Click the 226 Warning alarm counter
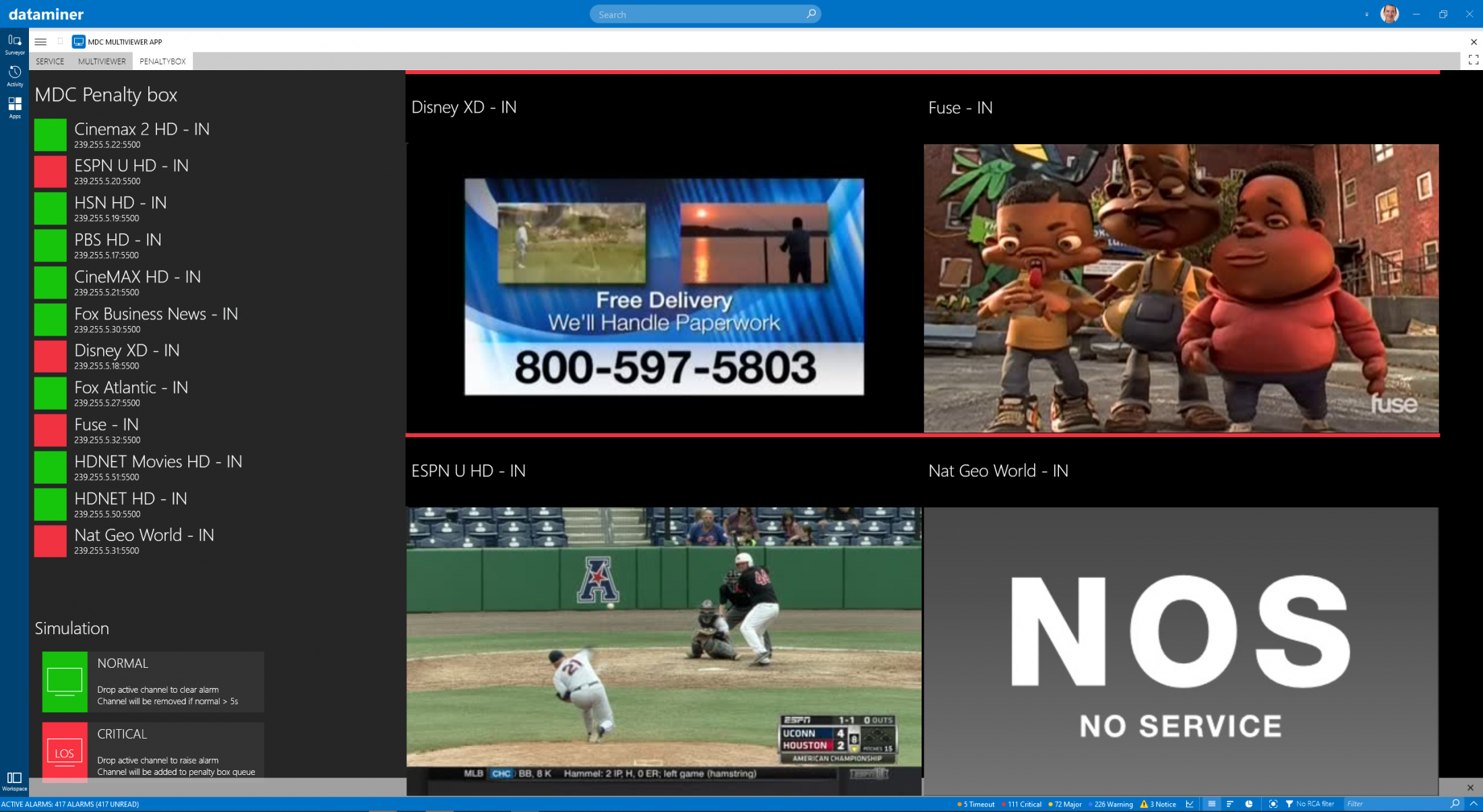Viewport: 1483px width, 812px height. click(1110, 804)
